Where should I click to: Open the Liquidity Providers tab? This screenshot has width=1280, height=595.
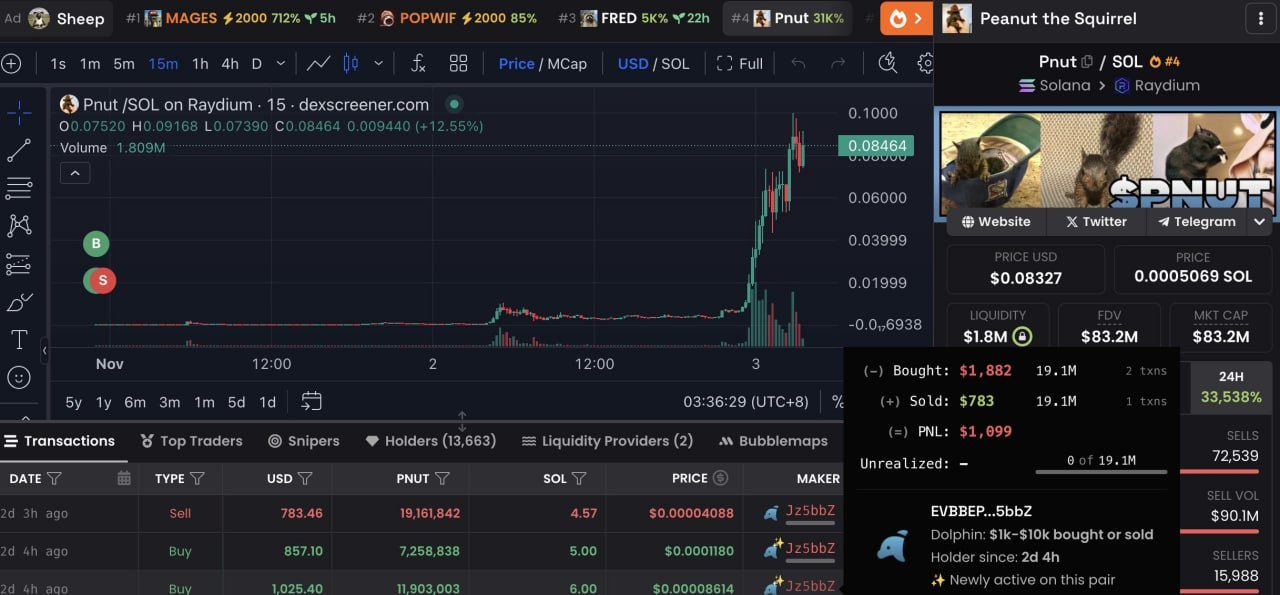click(607, 441)
